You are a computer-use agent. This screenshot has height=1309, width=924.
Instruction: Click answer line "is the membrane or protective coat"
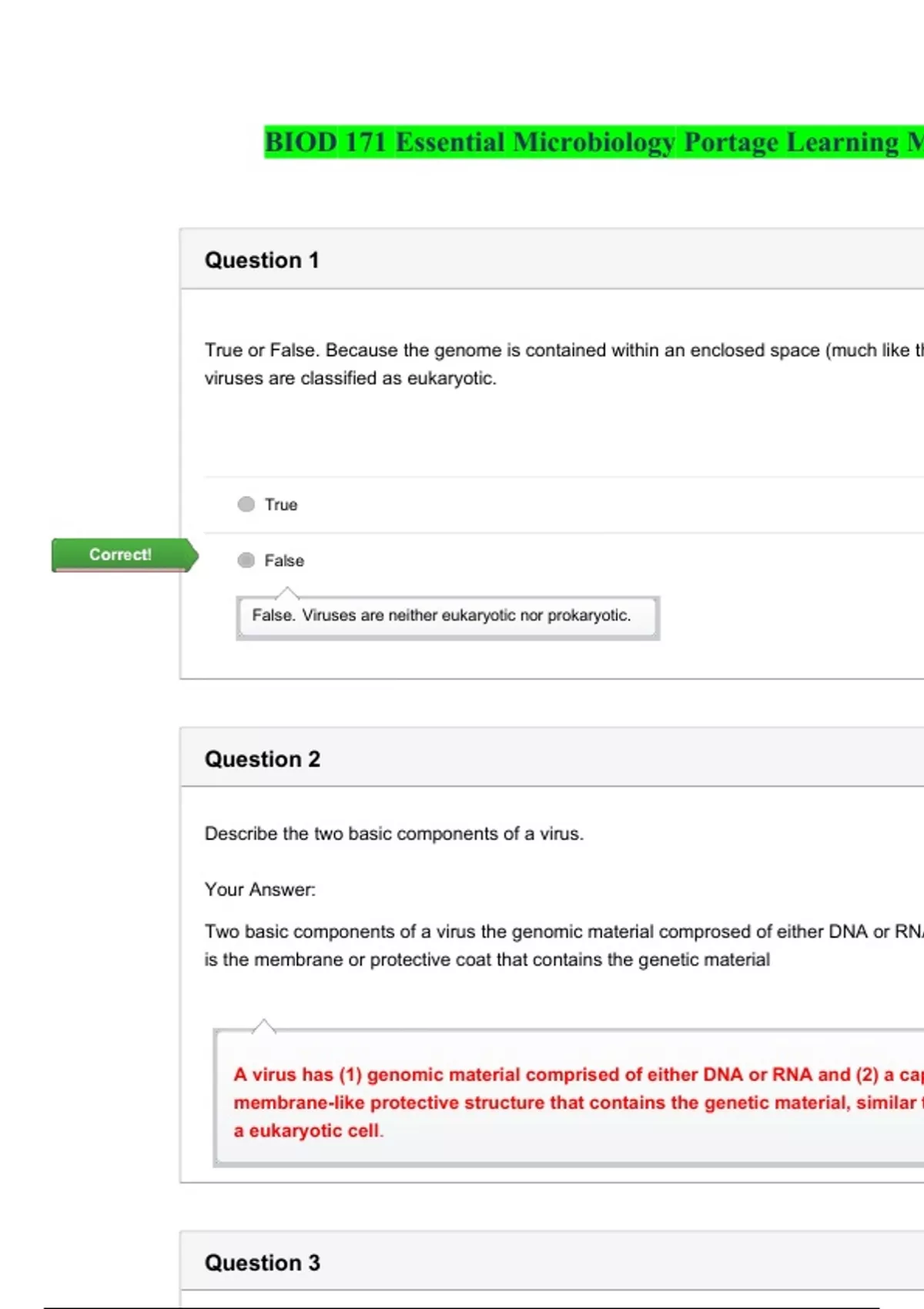point(487,959)
